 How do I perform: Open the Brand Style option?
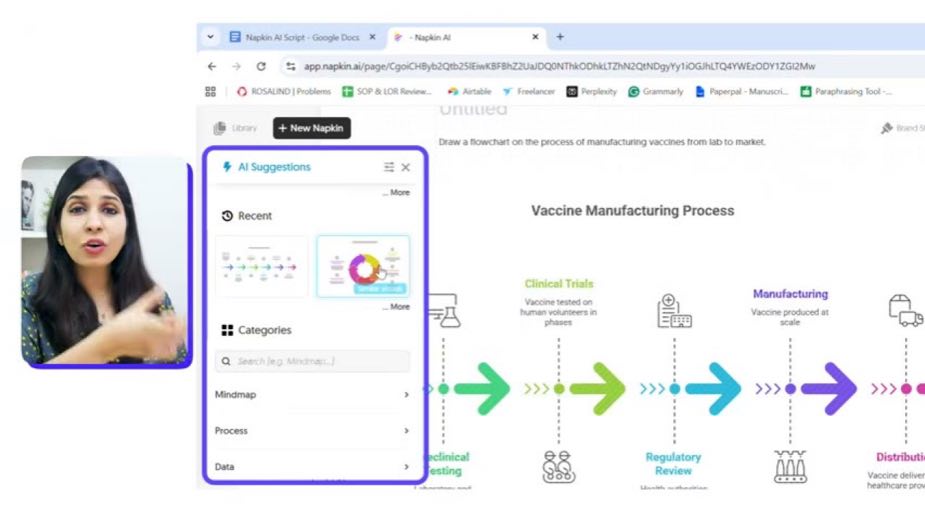(903, 128)
